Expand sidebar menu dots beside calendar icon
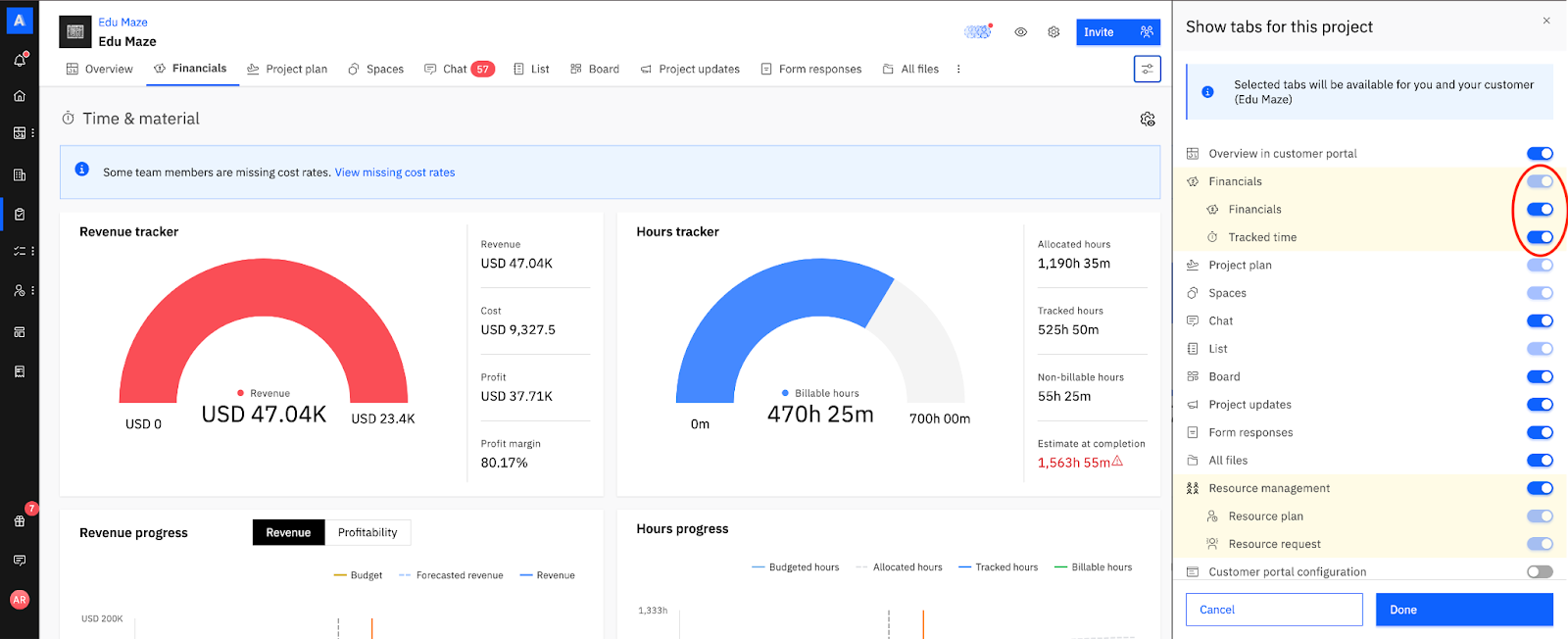 click(x=32, y=133)
